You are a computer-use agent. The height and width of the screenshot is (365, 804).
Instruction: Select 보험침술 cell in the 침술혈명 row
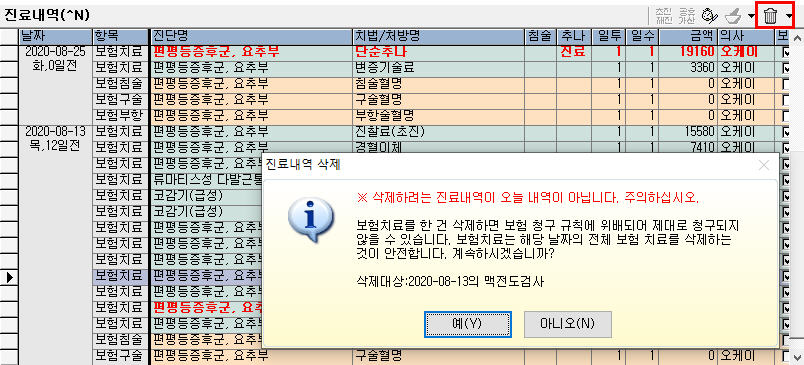tap(121, 84)
